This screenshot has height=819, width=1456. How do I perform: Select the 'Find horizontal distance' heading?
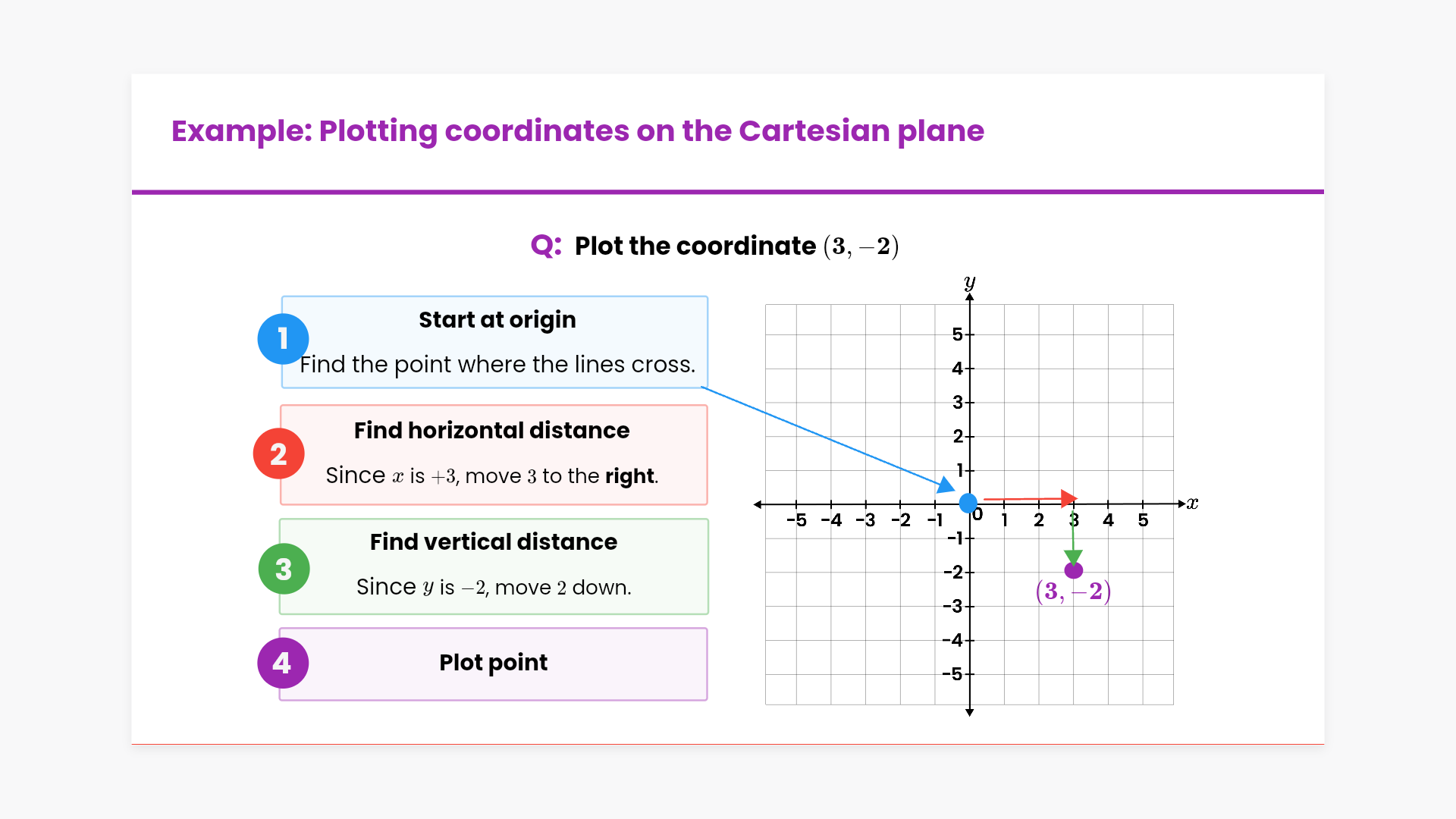tap(491, 431)
